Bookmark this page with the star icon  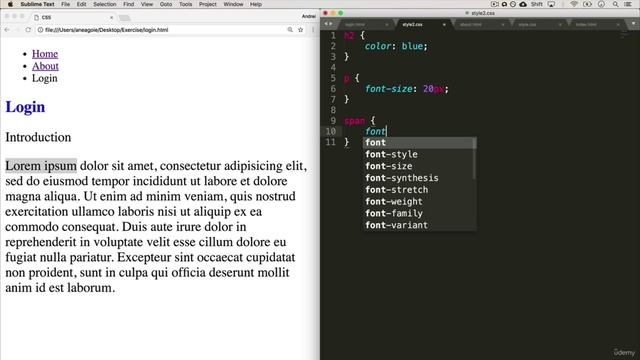(301, 30)
